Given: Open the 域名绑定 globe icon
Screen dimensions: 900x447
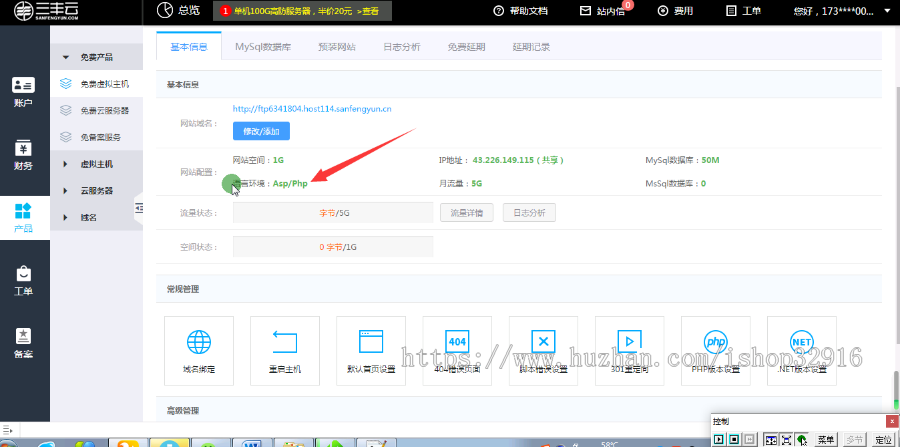Looking at the screenshot, I should click(198, 349).
